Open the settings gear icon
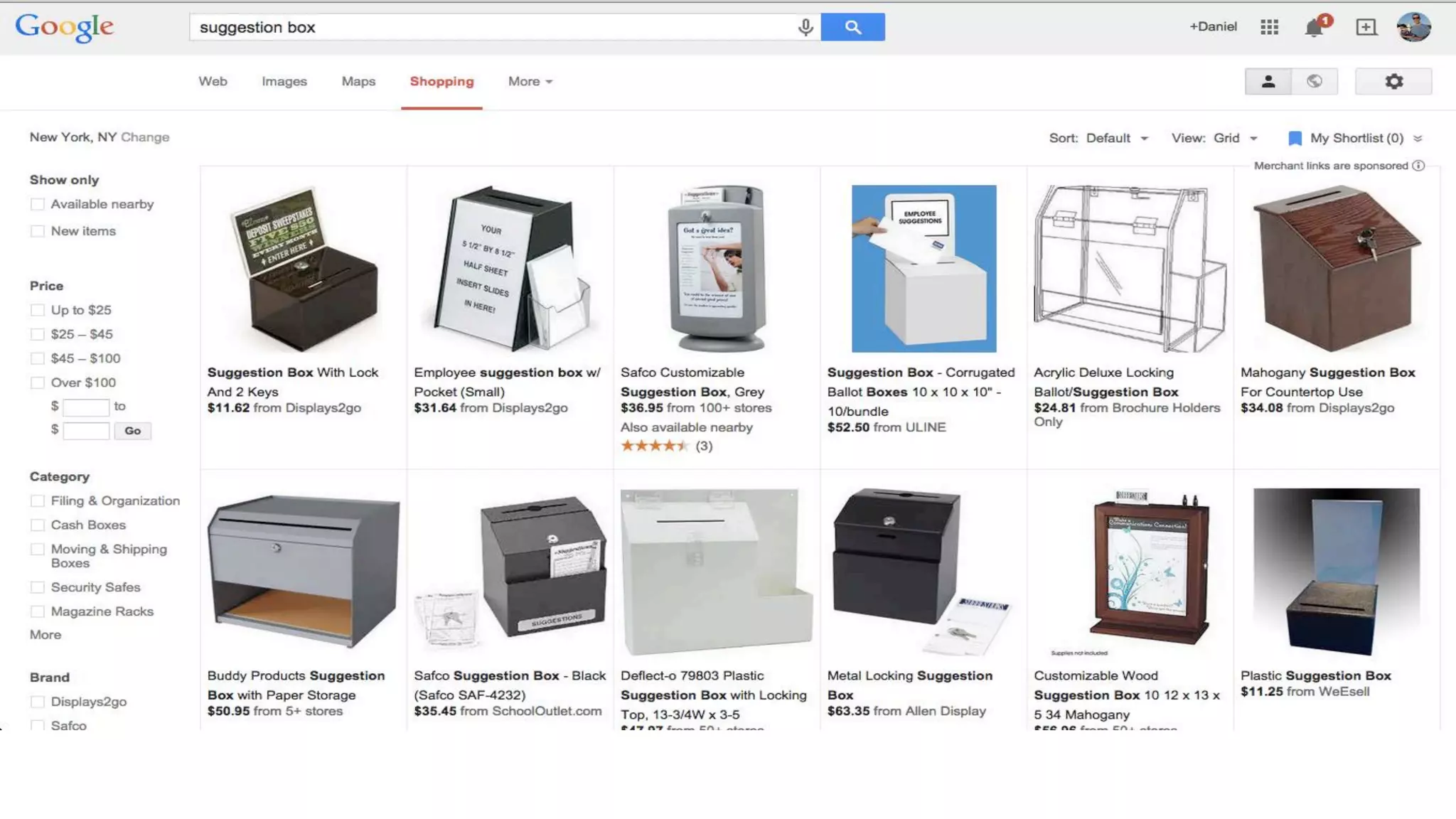The width and height of the screenshot is (1456, 819). click(x=1393, y=81)
